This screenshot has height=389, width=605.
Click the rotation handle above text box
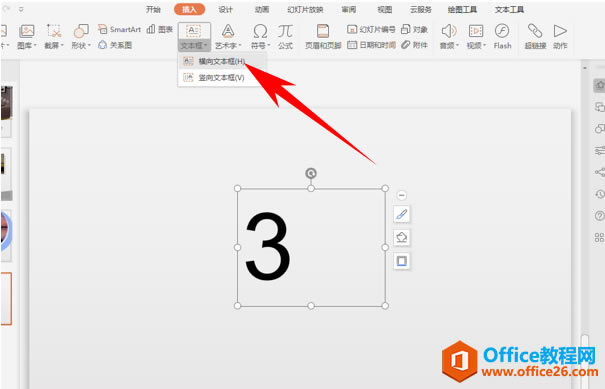click(311, 173)
